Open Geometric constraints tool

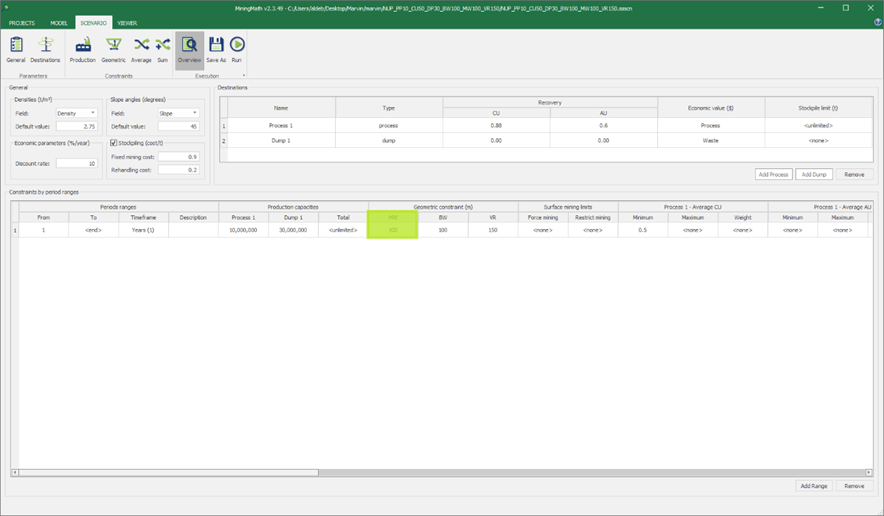[113, 49]
